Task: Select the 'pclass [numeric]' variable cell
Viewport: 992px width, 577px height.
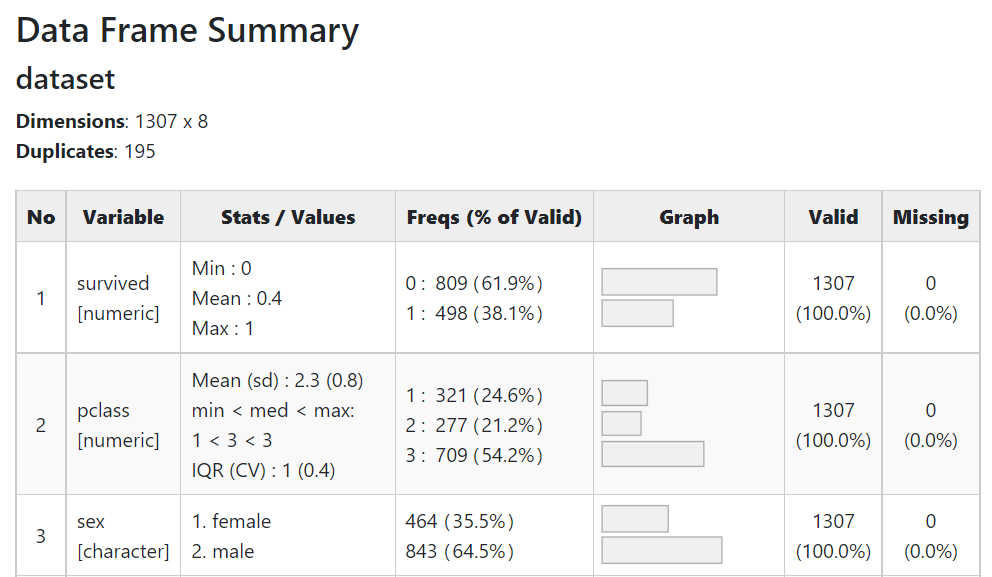Action: [118, 425]
